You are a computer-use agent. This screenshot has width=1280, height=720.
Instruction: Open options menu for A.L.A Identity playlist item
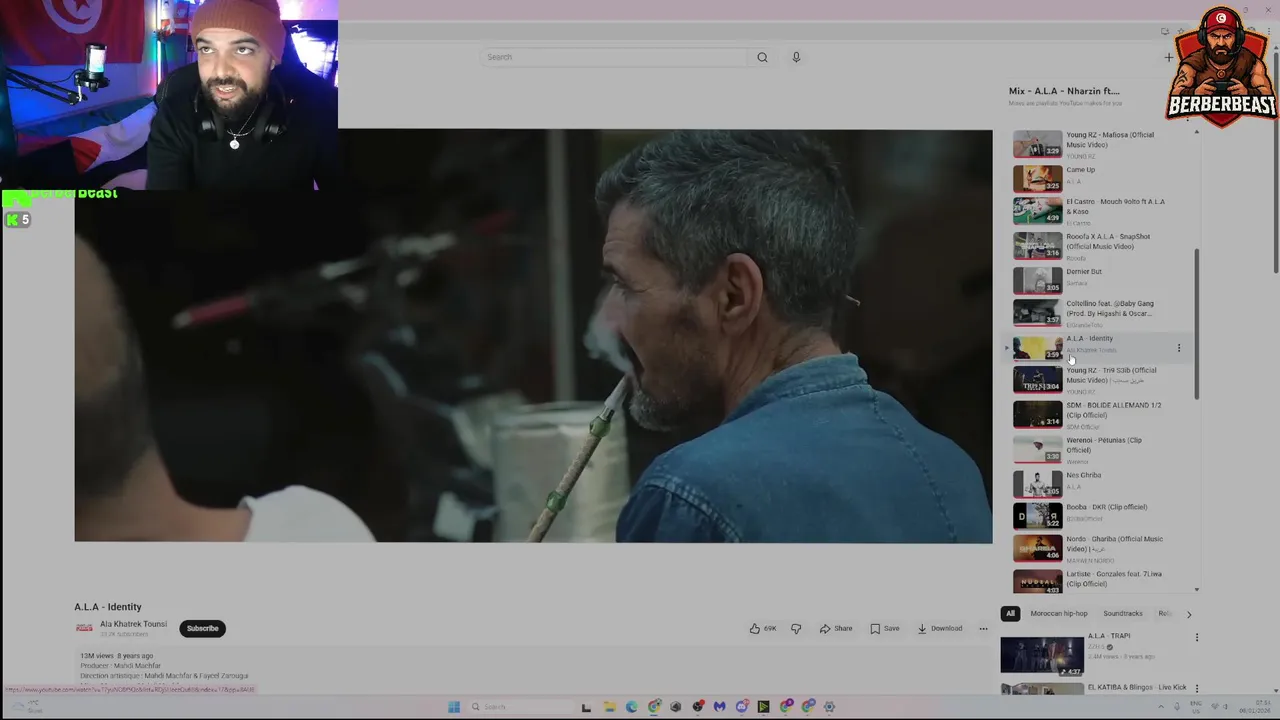1179,348
